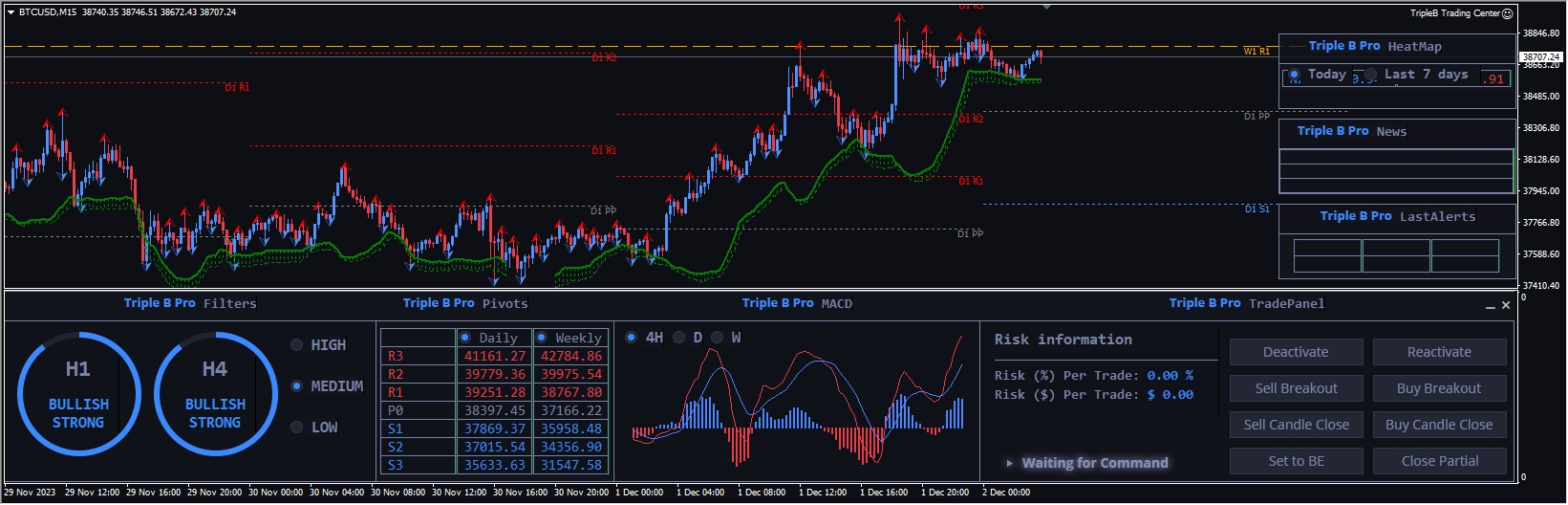Click the Daily S1 value 37869.37
Viewport: 1568px width, 505px height.
point(493,428)
